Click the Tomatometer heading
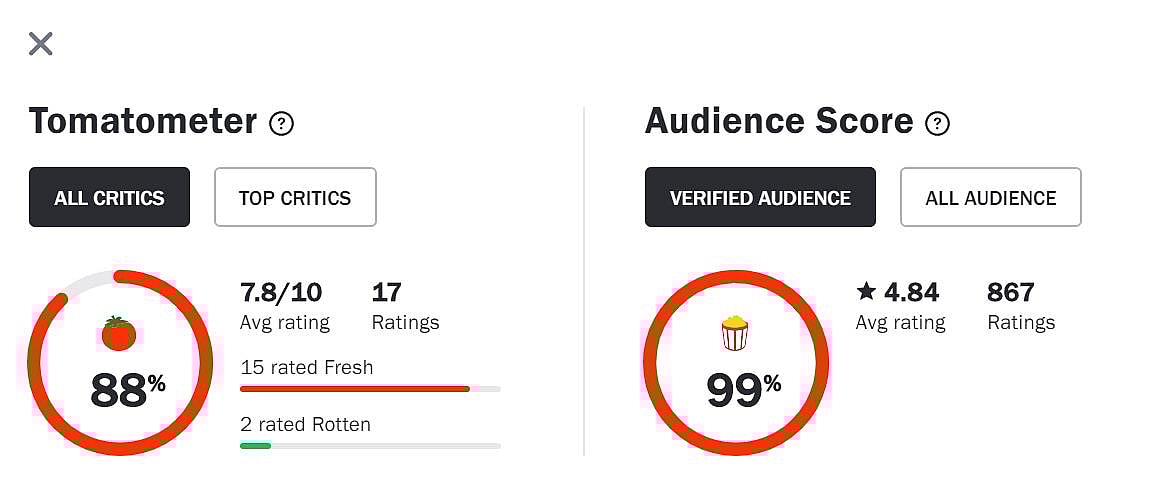Viewport: 1175px width, 493px height. click(143, 121)
